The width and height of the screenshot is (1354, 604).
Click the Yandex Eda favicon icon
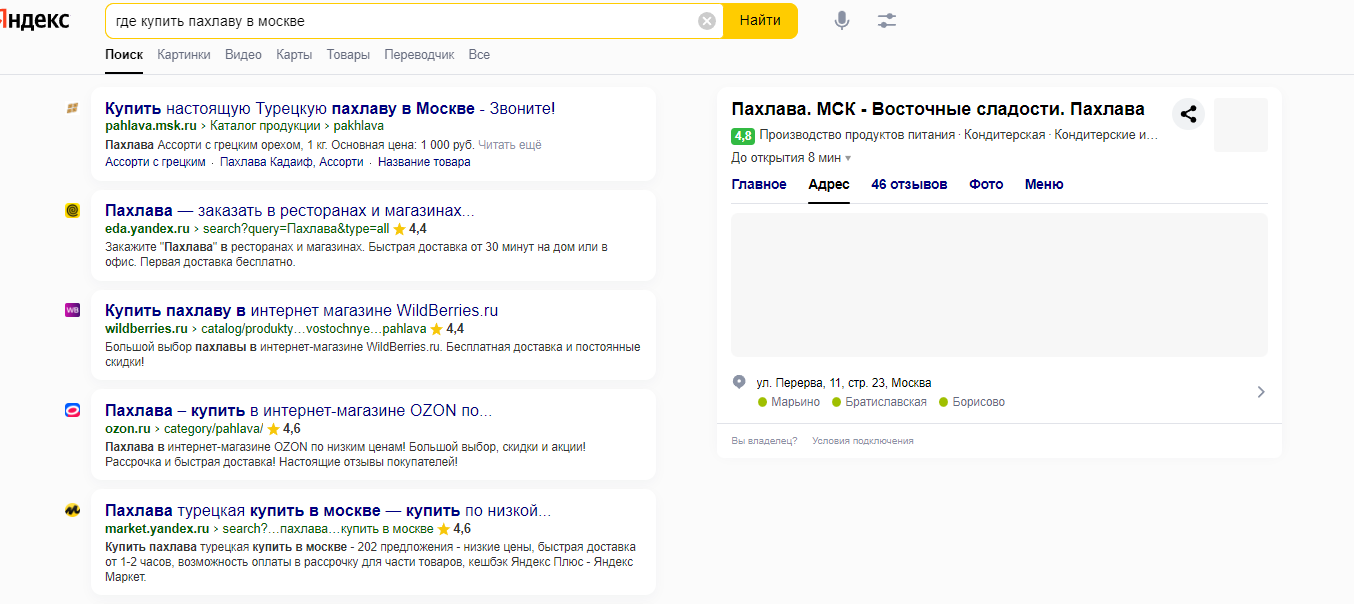point(73,210)
